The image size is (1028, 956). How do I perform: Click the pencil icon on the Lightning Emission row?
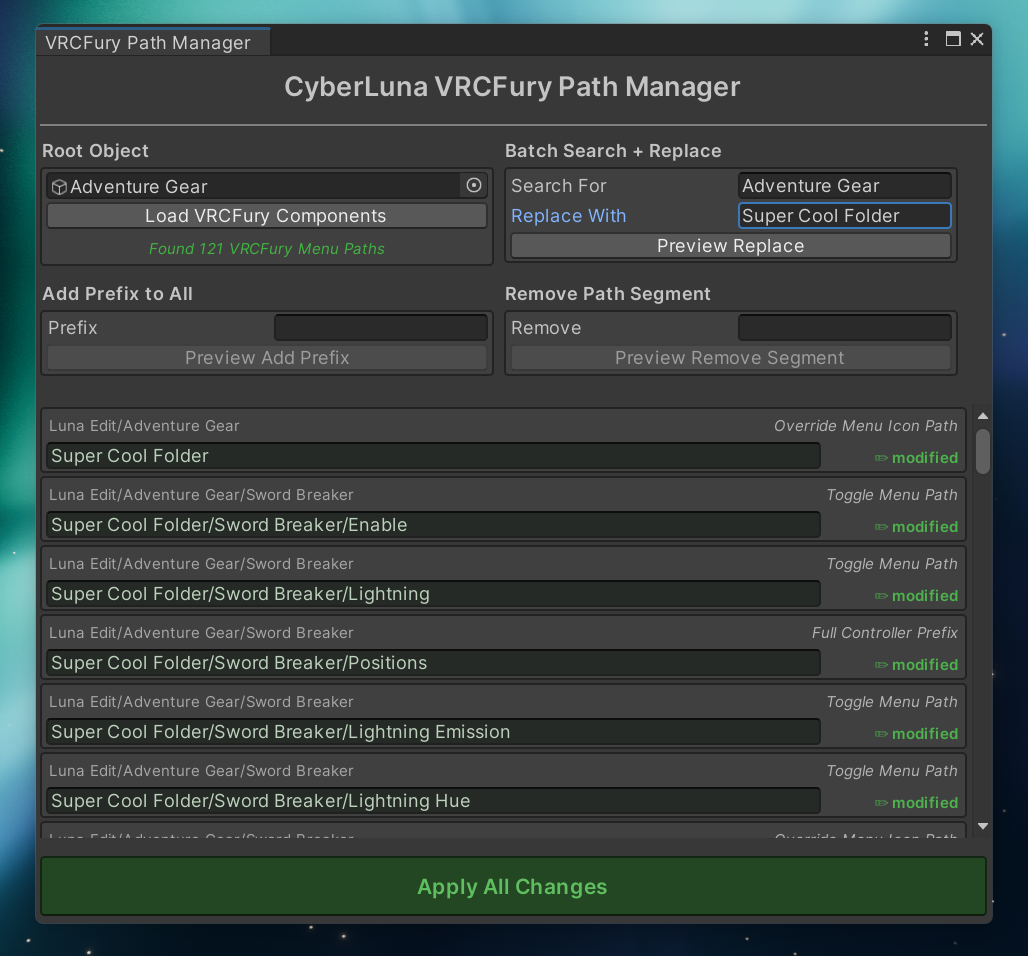(x=881, y=734)
